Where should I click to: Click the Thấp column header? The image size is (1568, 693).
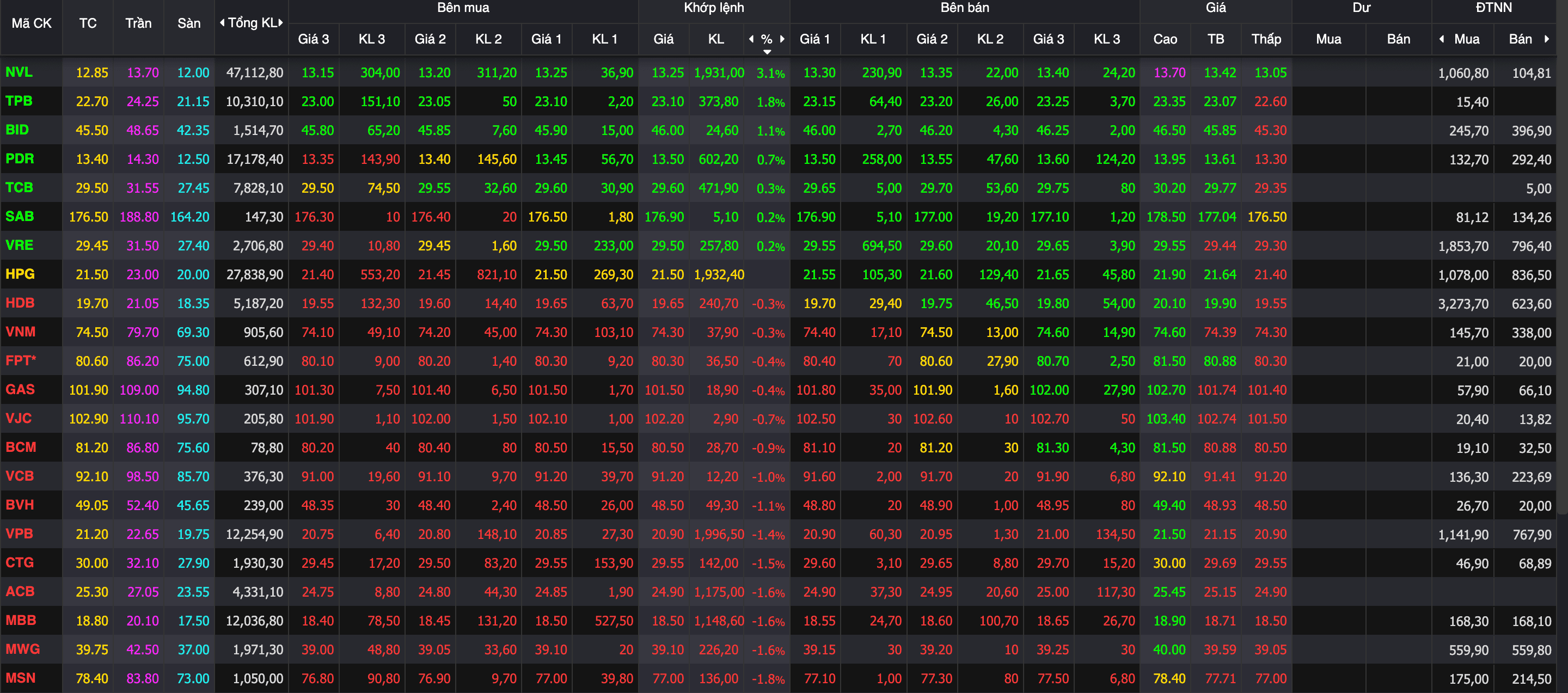1266,39
